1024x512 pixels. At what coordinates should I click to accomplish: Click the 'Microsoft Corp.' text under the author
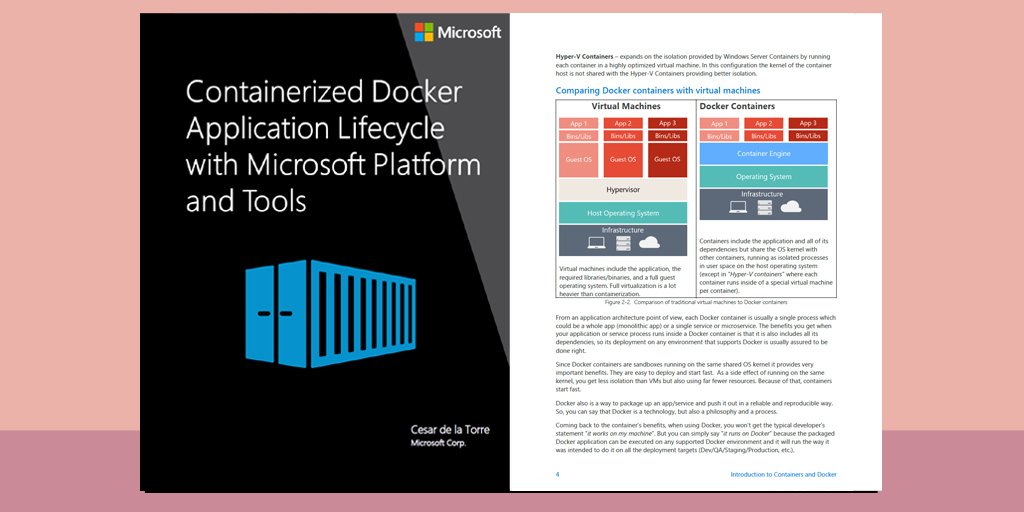tap(438, 443)
